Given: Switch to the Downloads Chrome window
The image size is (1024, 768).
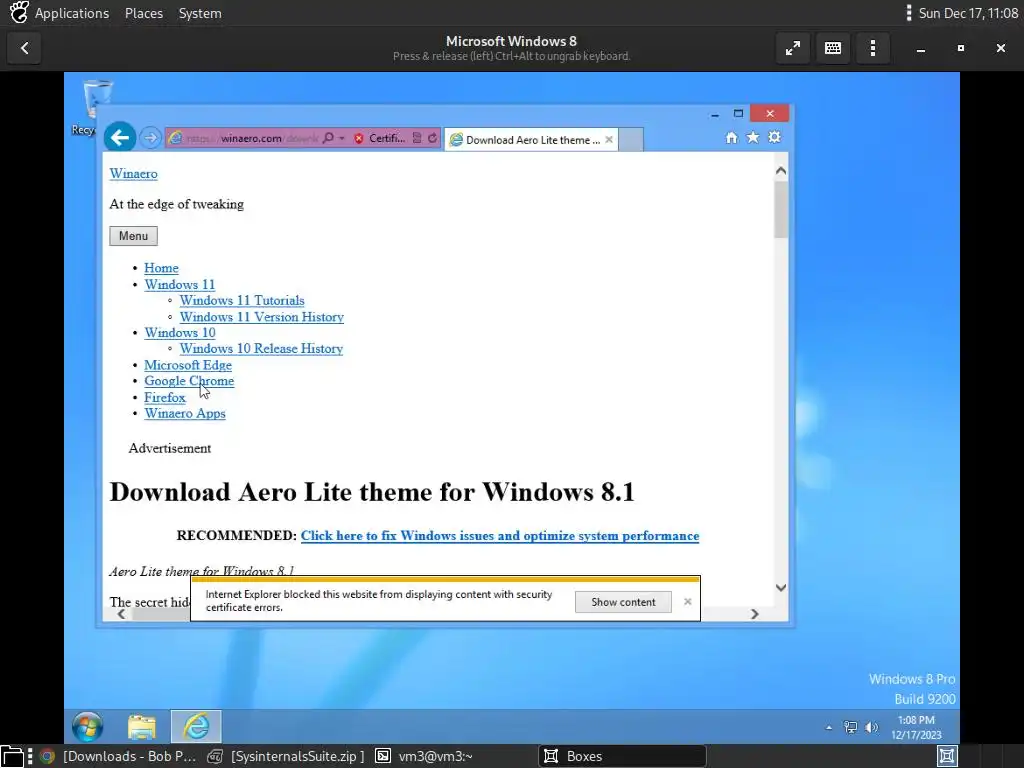Looking at the screenshot, I should pyautogui.click(x=118, y=756).
